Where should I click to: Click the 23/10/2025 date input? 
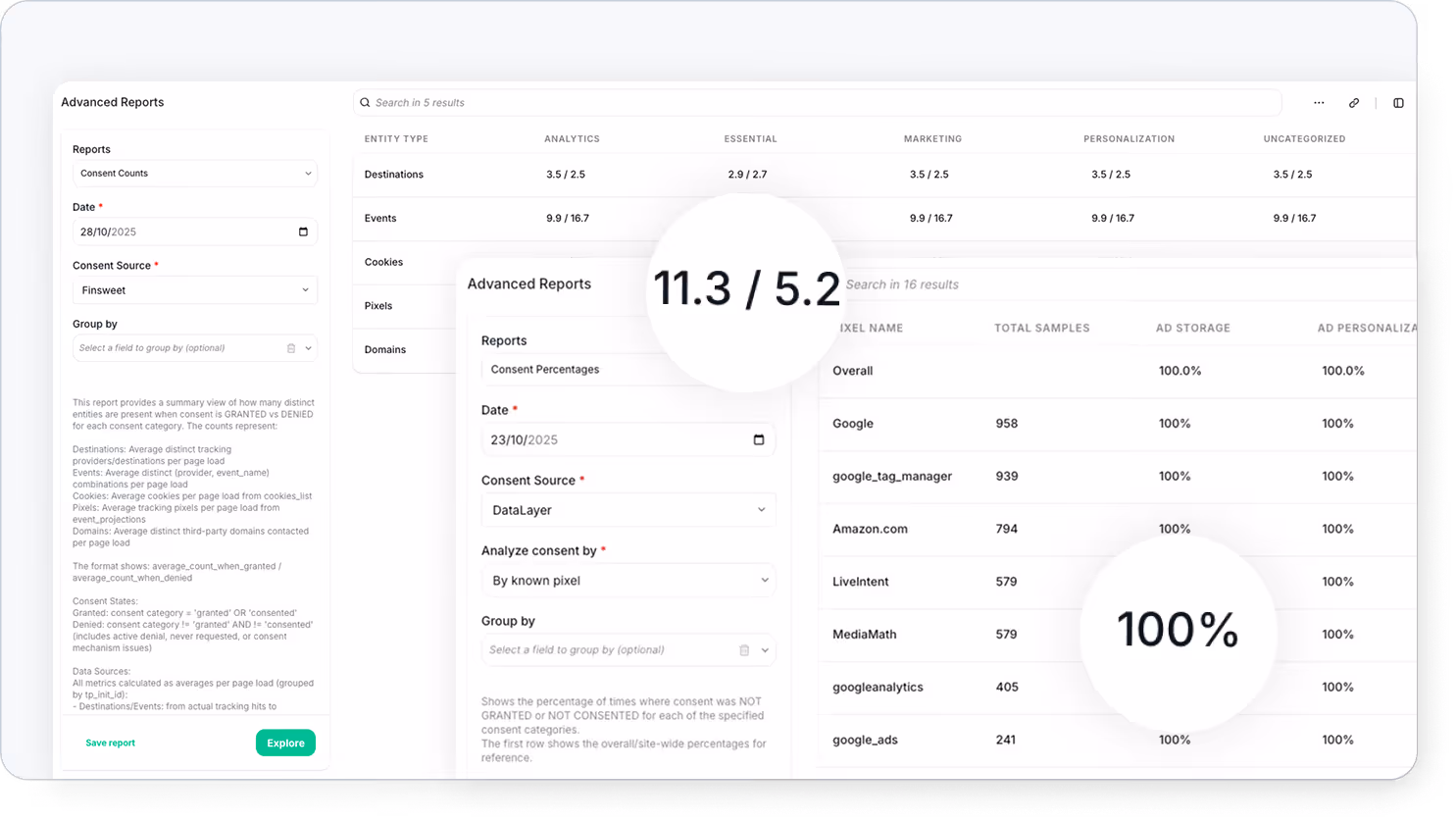(628, 439)
